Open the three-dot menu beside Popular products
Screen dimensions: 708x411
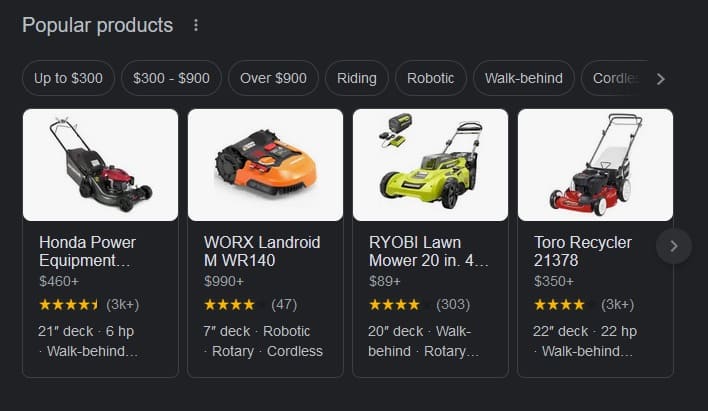coord(196,26)
